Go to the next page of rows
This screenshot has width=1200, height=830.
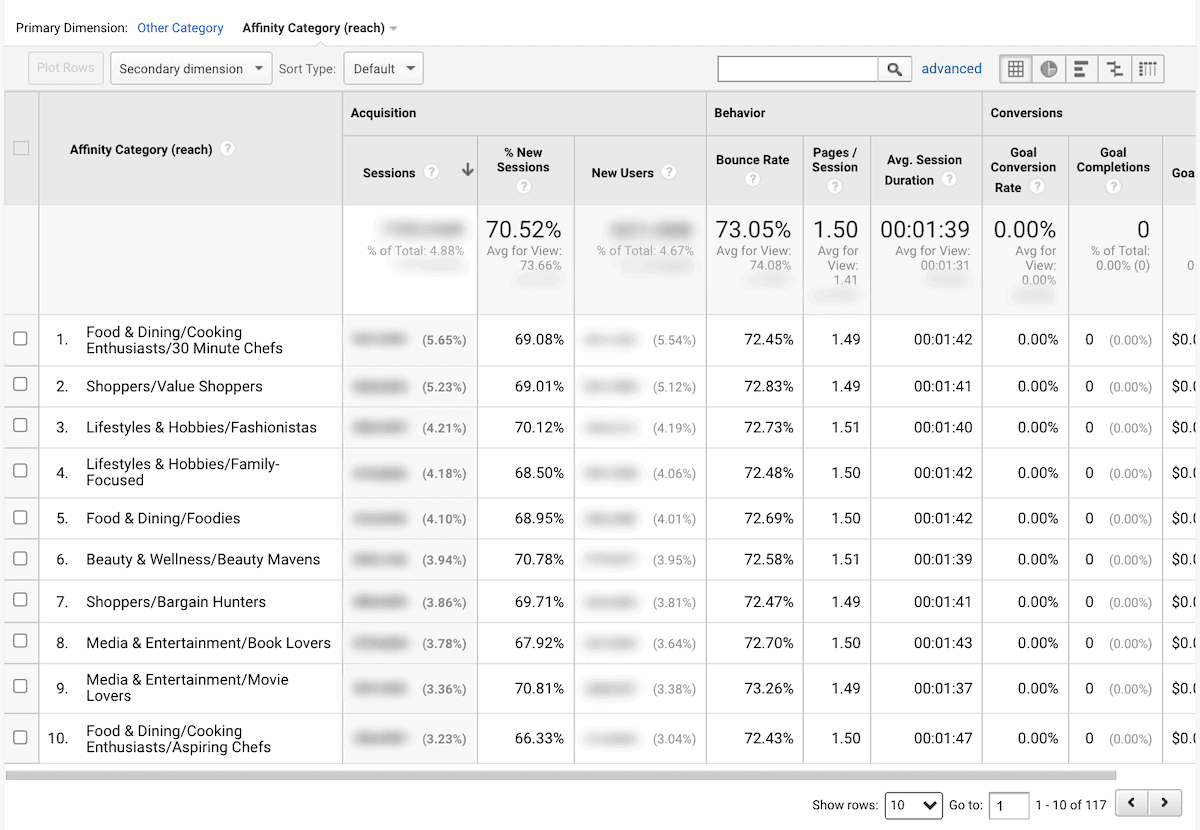click(1164, 803)
